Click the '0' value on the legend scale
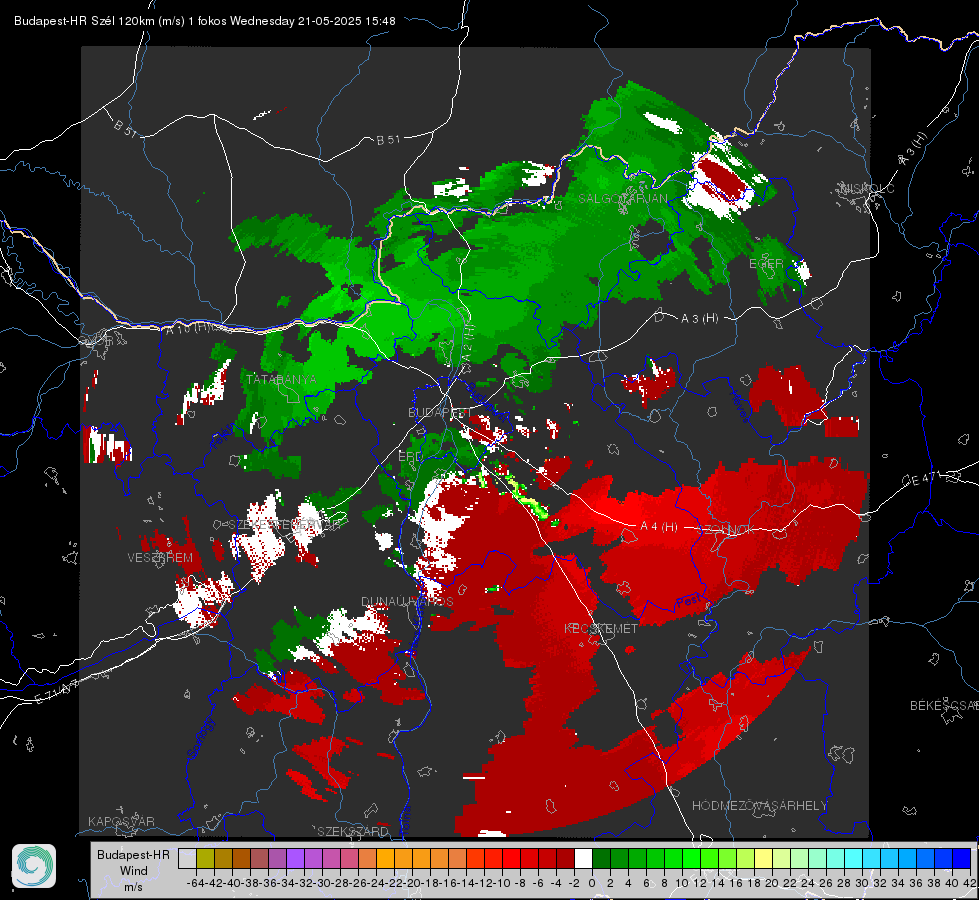Viewport: 979px width, 900px height. [x=592, y=883]
